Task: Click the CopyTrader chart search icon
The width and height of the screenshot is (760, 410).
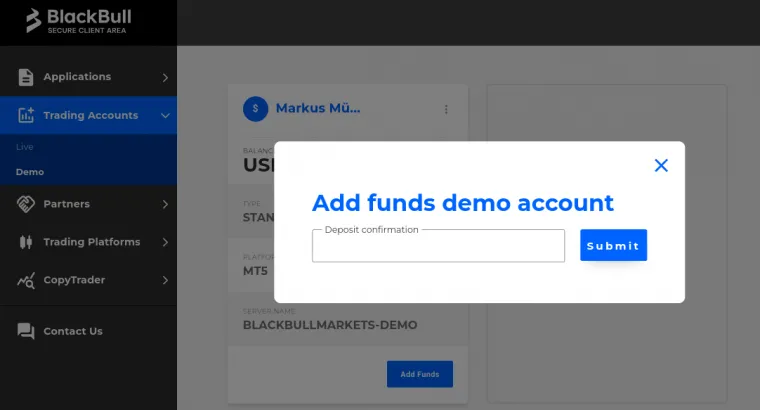Action: click(26, 280)
